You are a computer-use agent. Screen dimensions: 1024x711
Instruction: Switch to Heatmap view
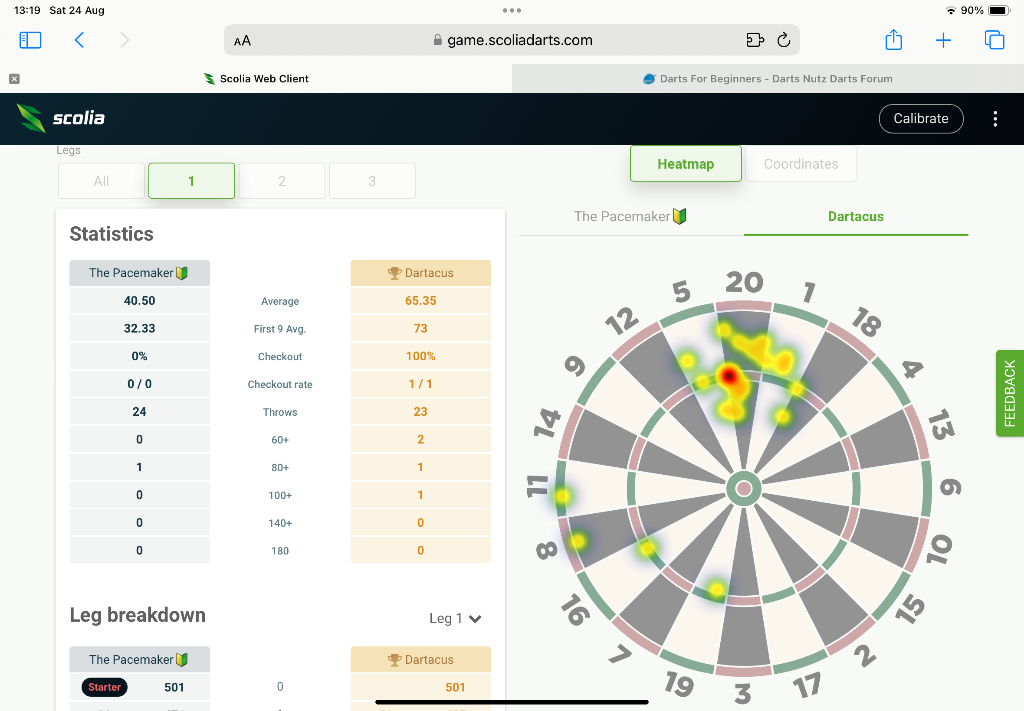[x=686, y=164]
